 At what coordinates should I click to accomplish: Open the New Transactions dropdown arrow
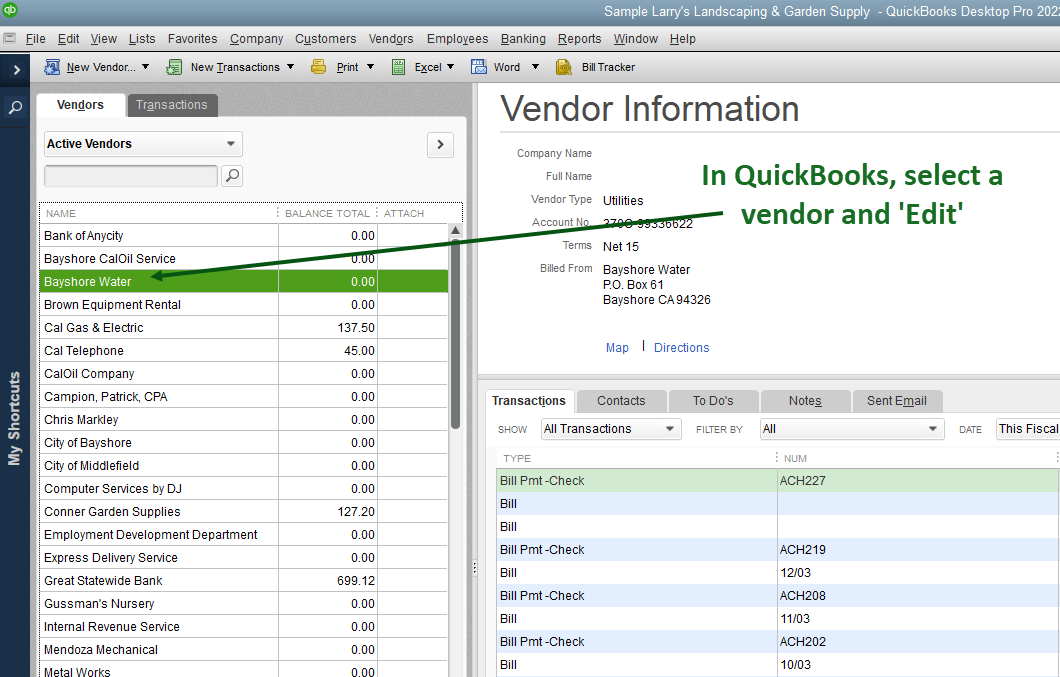[291, 67]
